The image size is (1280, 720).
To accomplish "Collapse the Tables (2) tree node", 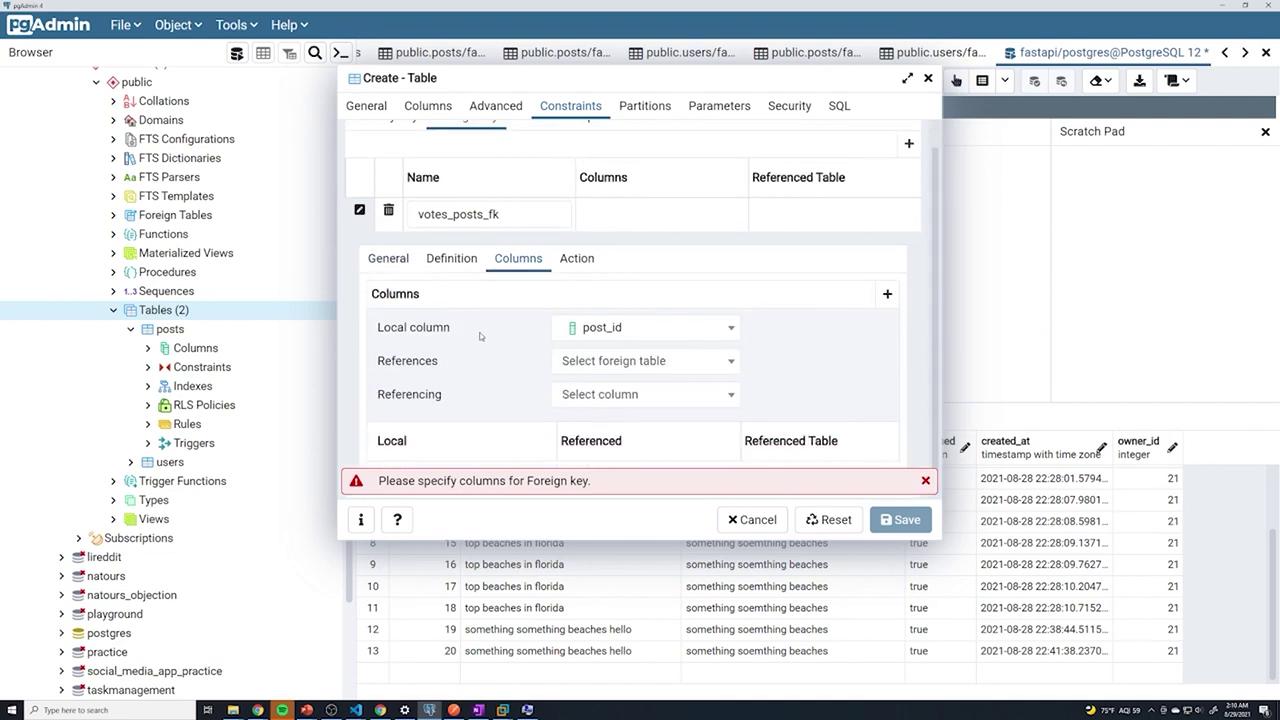I will pyautogui.click(x=114, y=310).
